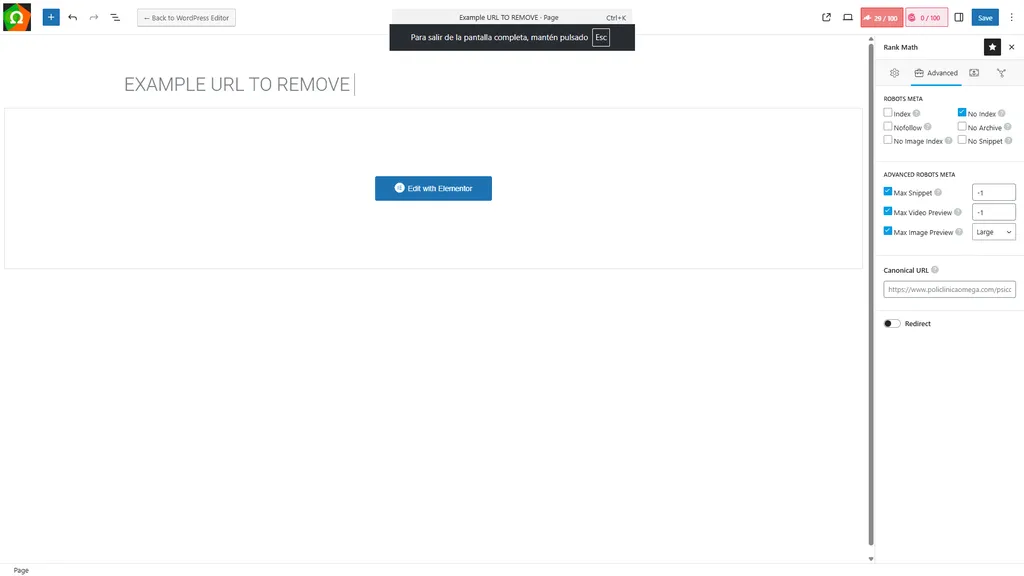Open Rank Math Schema tab icon
Image resolution: width=1024 pixels, height=576 pixels.
point(974,73)
